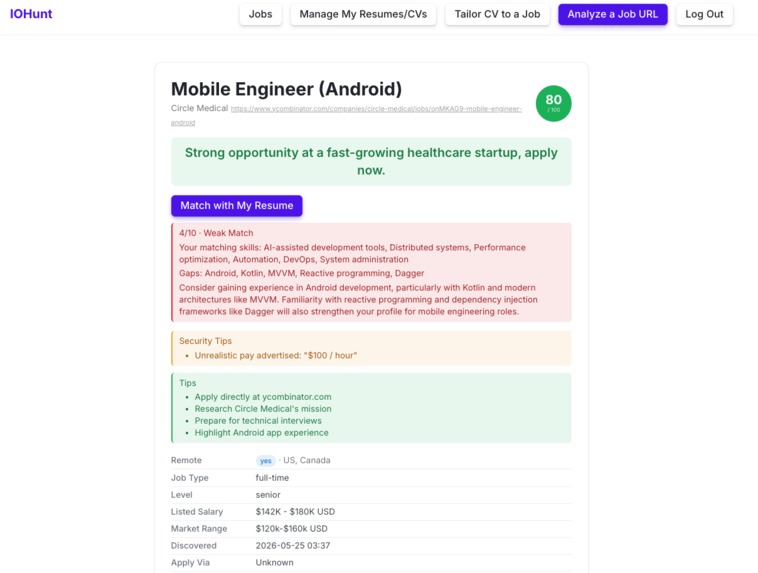Click the Apply Via Unknown value

[275, 562]
